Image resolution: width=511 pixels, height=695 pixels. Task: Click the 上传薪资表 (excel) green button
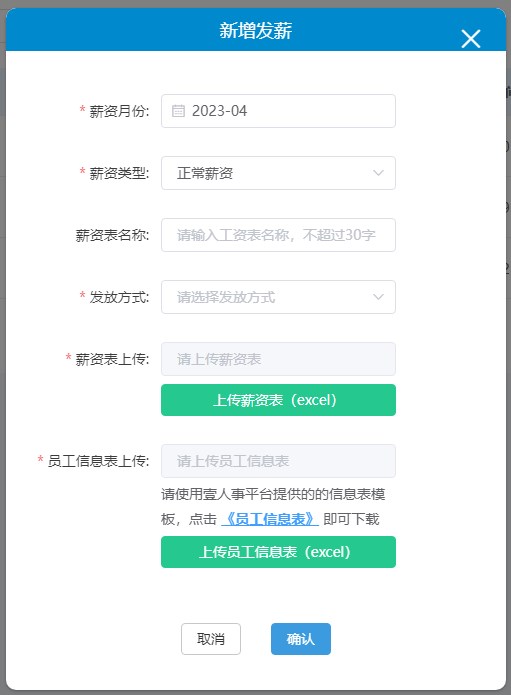278,400
